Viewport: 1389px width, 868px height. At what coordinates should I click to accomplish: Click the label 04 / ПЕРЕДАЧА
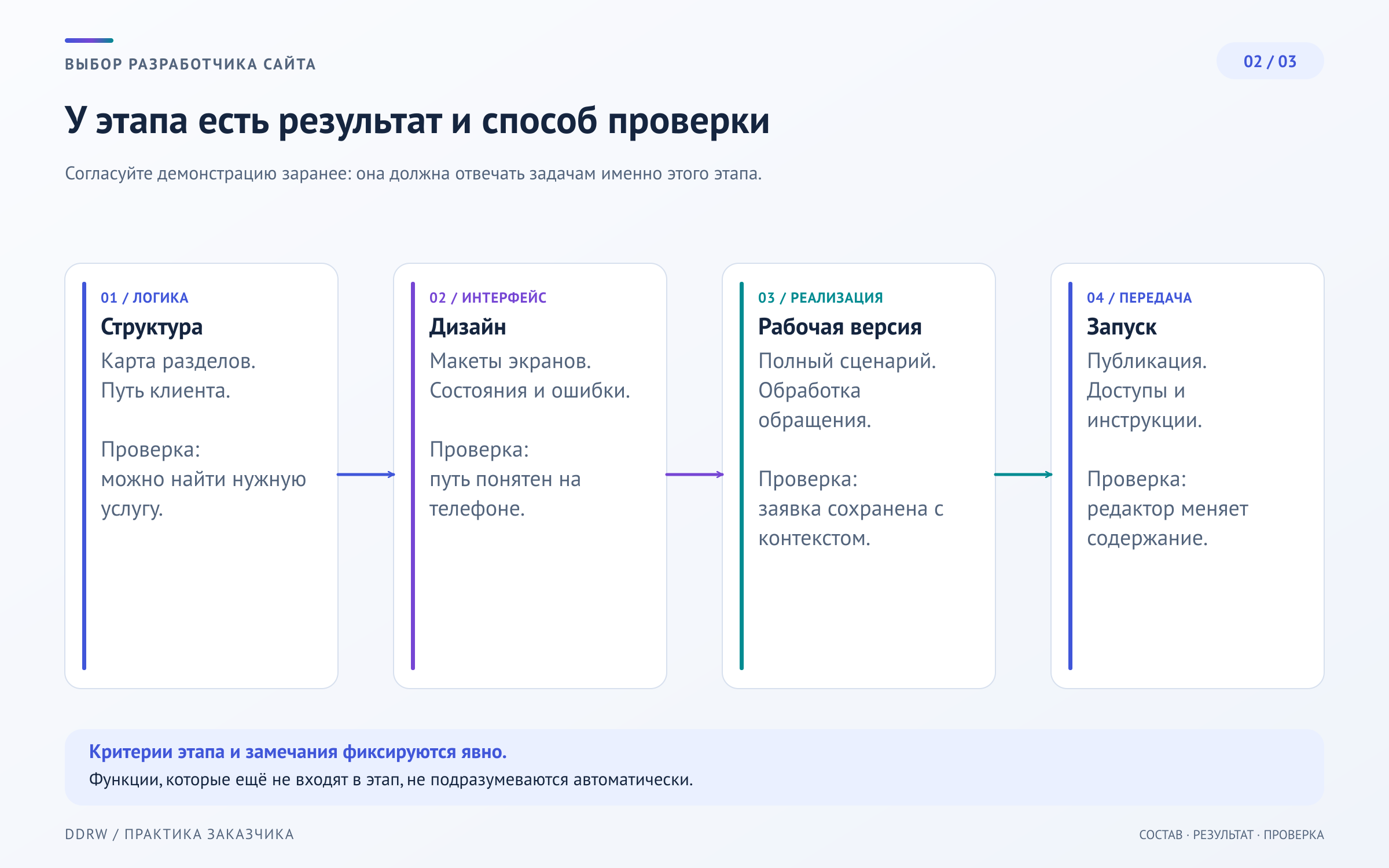tap(1140, 298)
